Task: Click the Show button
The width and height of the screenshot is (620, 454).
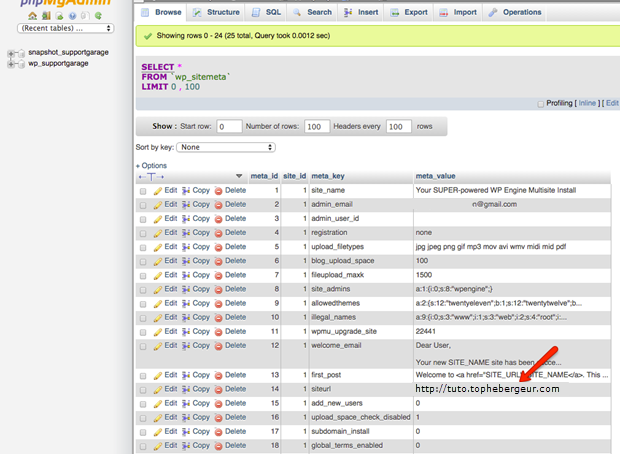Action: click(x=162, y=126)
